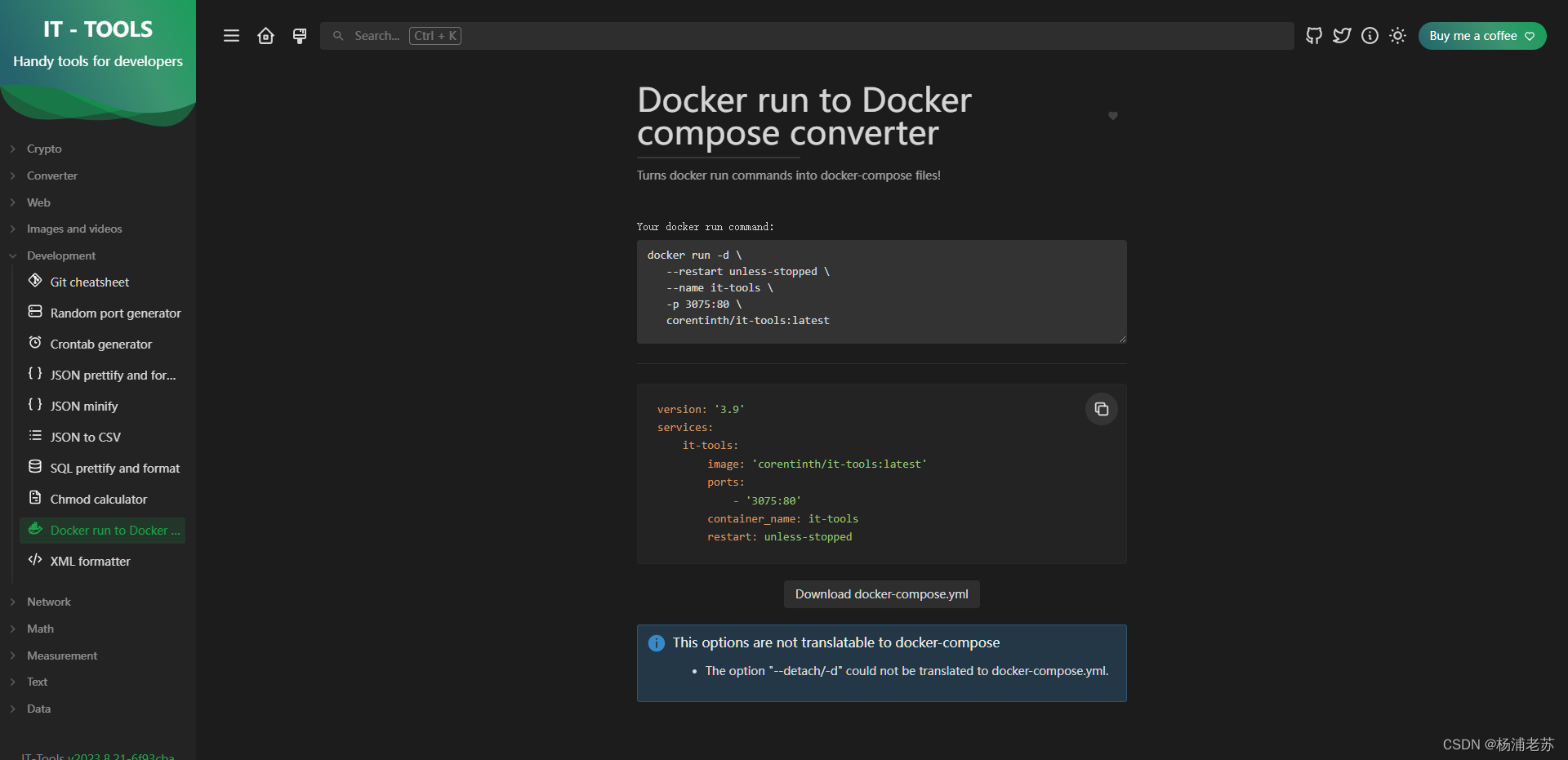Click the JSON to CSV list icon
This screenshot has height=760, width=1568.
35,436
